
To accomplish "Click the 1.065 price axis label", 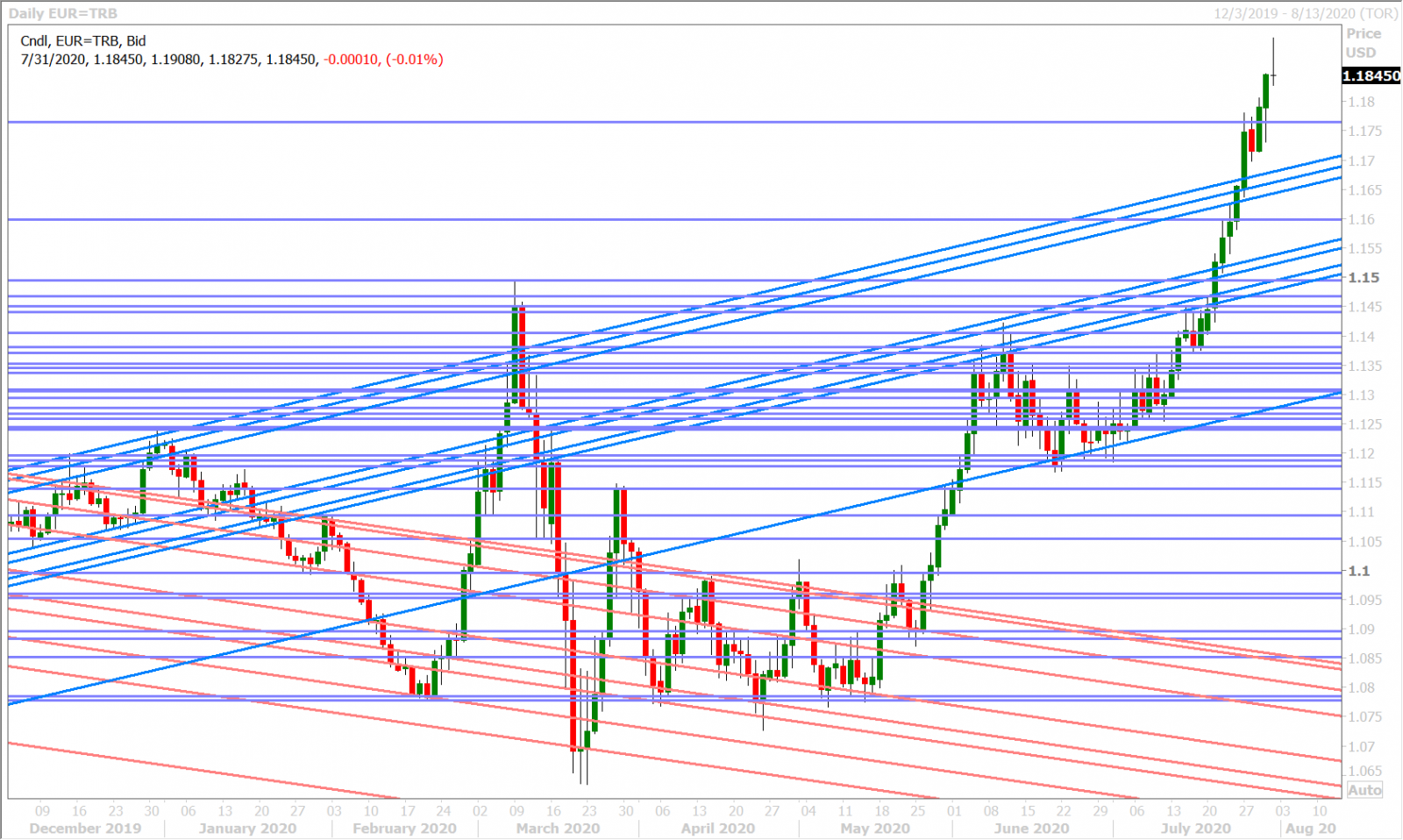I will (1365, 772).
